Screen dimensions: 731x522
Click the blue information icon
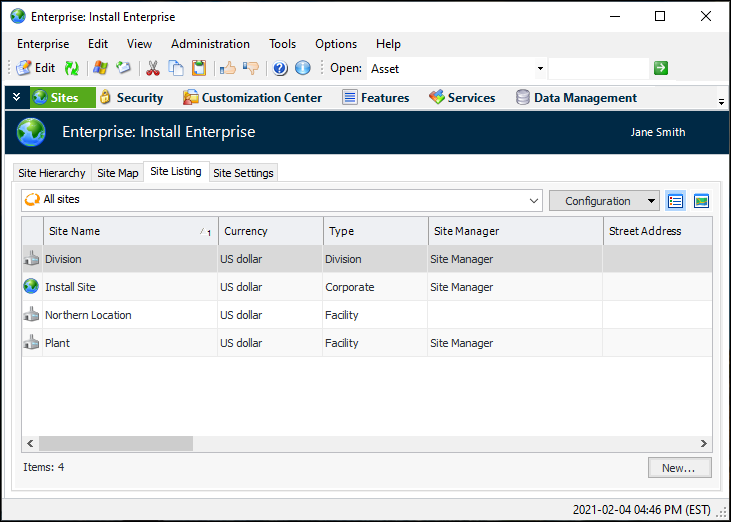[302, 68]
